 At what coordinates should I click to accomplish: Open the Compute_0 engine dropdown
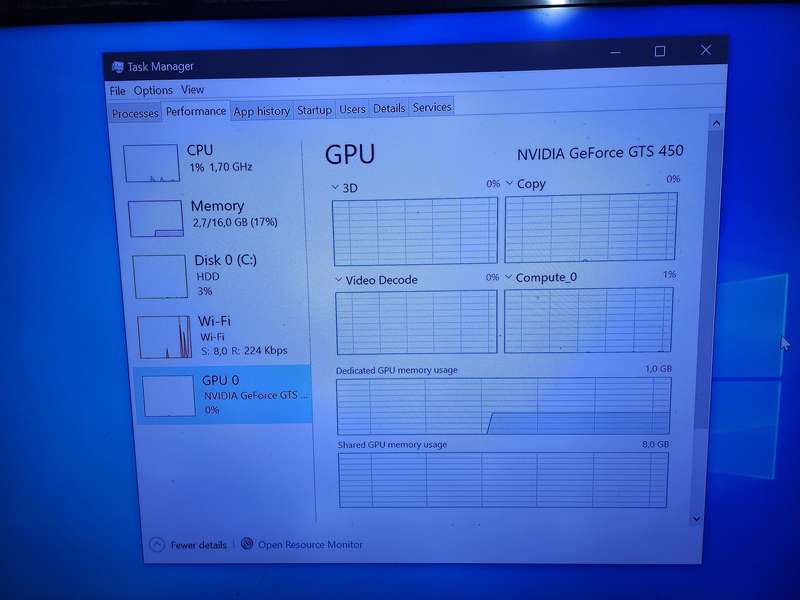pos(508,277)
